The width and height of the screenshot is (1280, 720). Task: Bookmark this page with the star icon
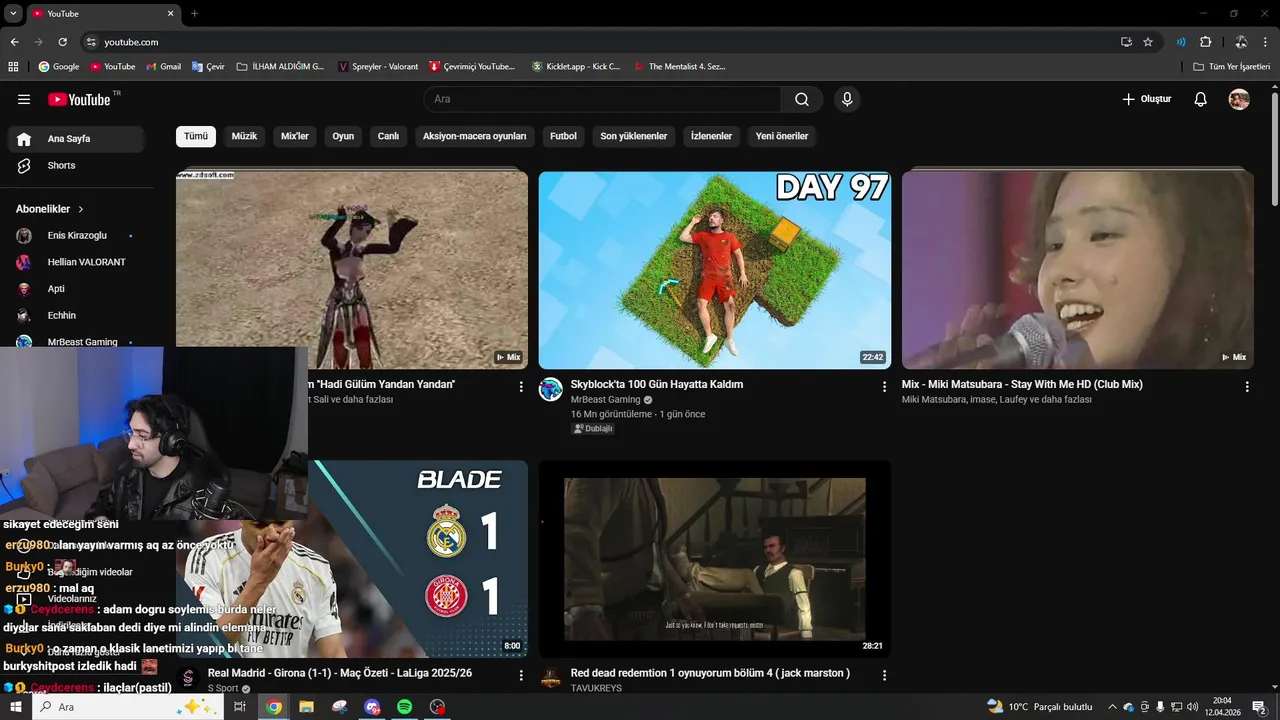(1148, 42)
